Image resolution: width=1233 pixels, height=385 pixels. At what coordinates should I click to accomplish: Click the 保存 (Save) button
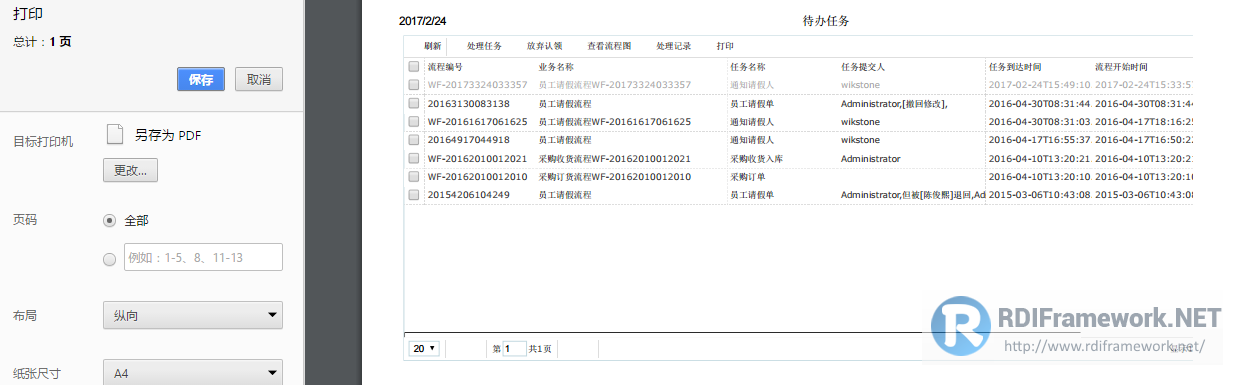(x=200, y=80)
